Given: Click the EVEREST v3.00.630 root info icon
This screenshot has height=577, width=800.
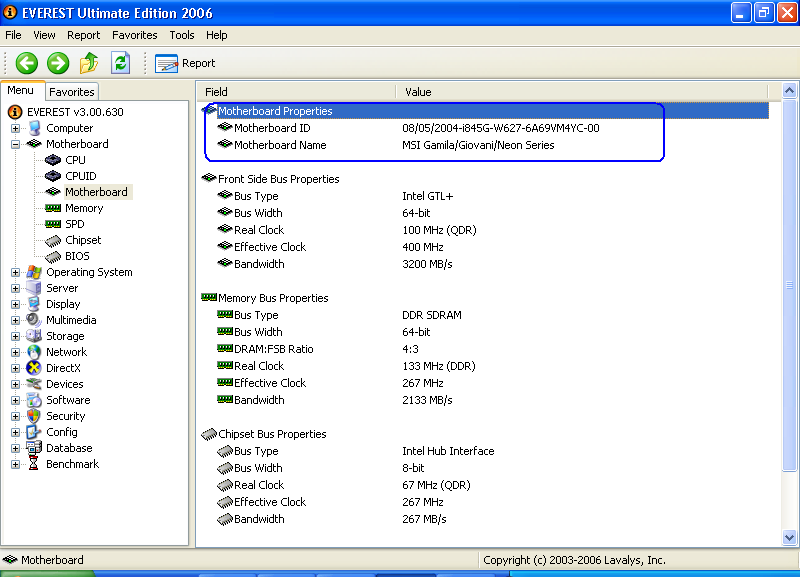Looking at the screenshot, I should pyautogui.click(x=15, y=112).
